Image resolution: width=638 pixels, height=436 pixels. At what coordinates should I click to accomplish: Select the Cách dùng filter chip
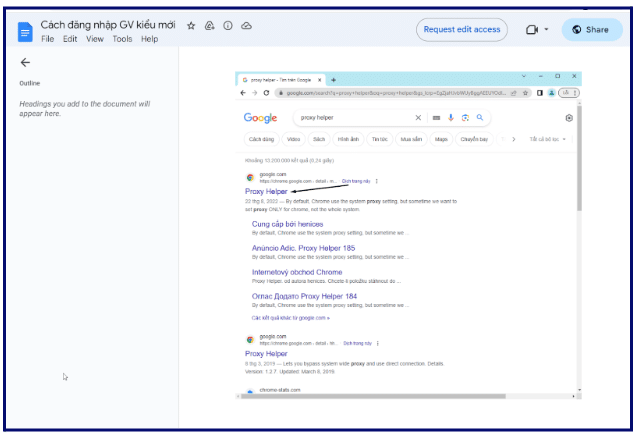coord(262,140)
